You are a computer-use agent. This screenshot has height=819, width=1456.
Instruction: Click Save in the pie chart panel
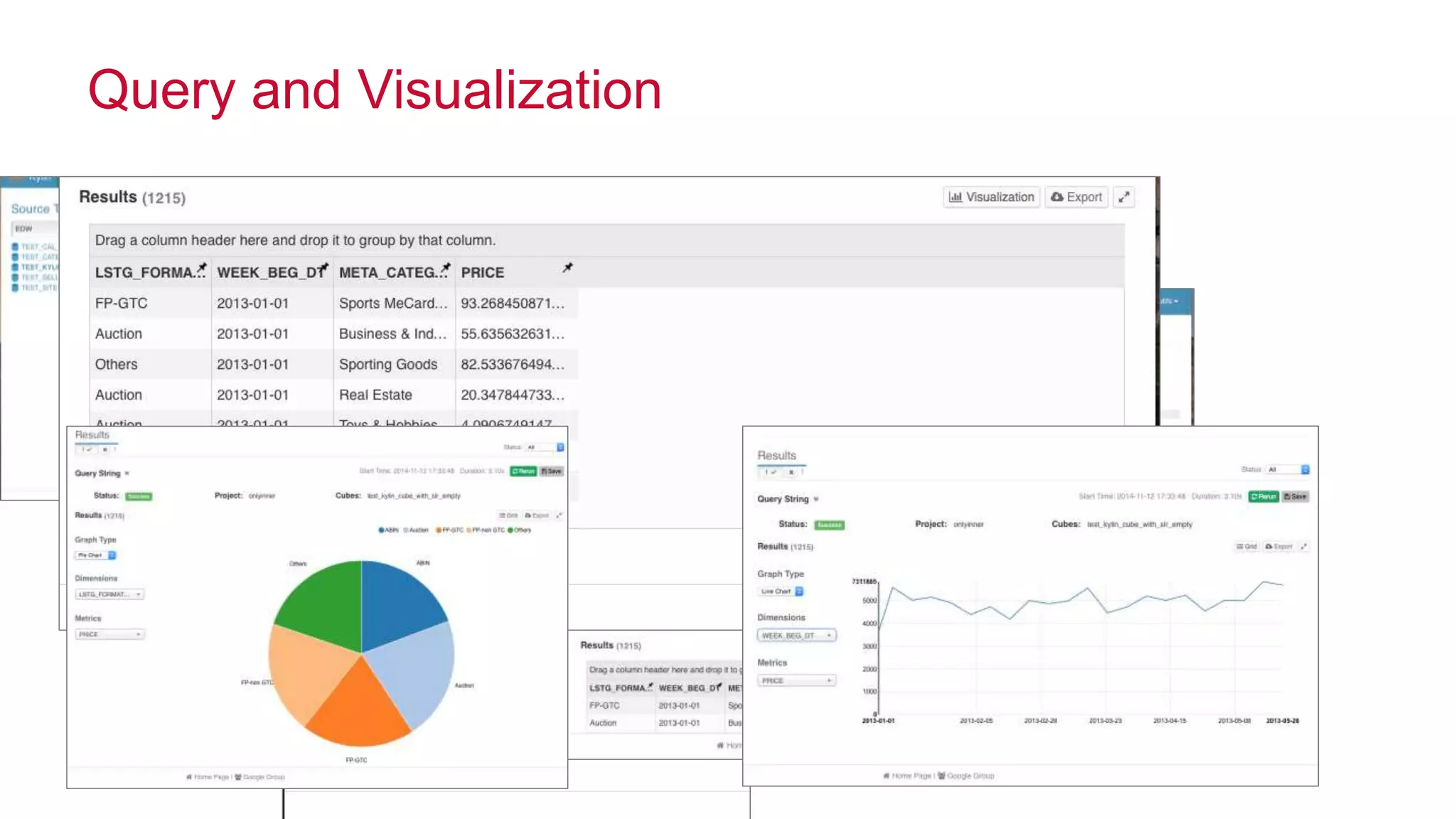coord(552,471)
